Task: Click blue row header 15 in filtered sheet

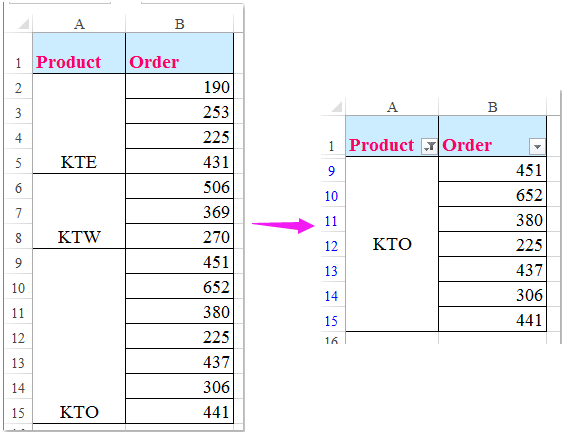Action: (x=332, y=320)
